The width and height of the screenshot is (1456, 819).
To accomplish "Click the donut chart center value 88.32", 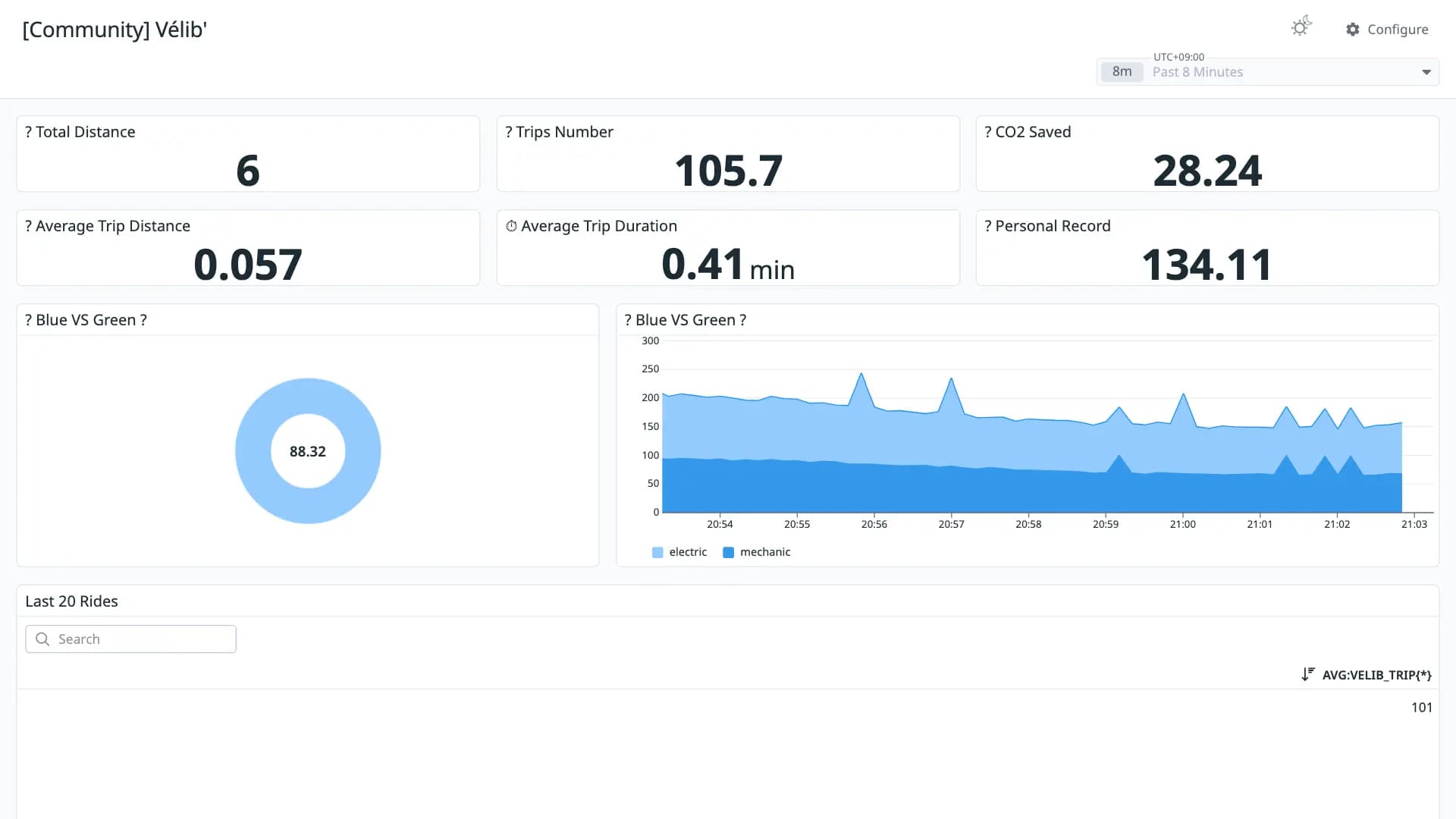I will (x=308, y=451).
